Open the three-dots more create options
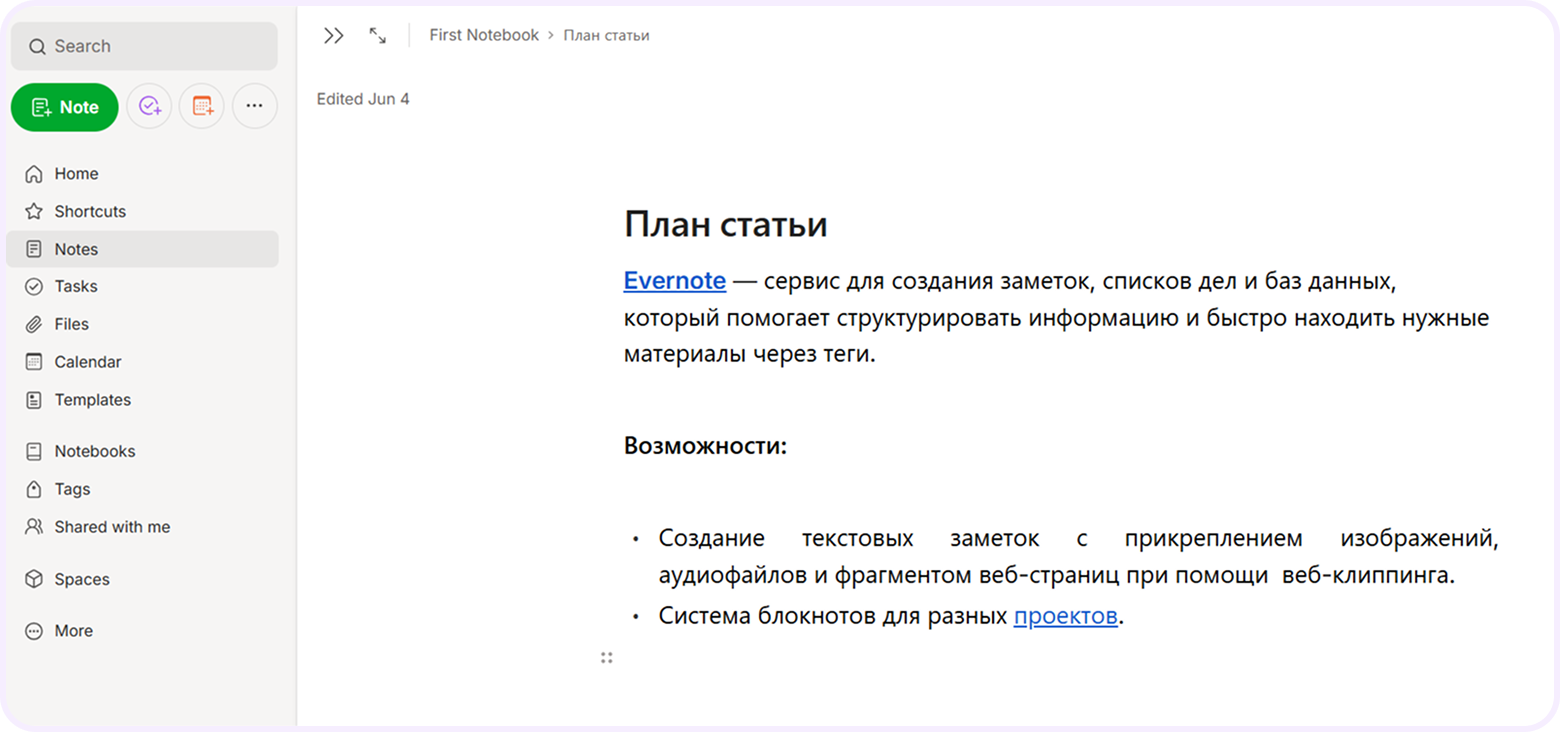 [x=255, y=106]
